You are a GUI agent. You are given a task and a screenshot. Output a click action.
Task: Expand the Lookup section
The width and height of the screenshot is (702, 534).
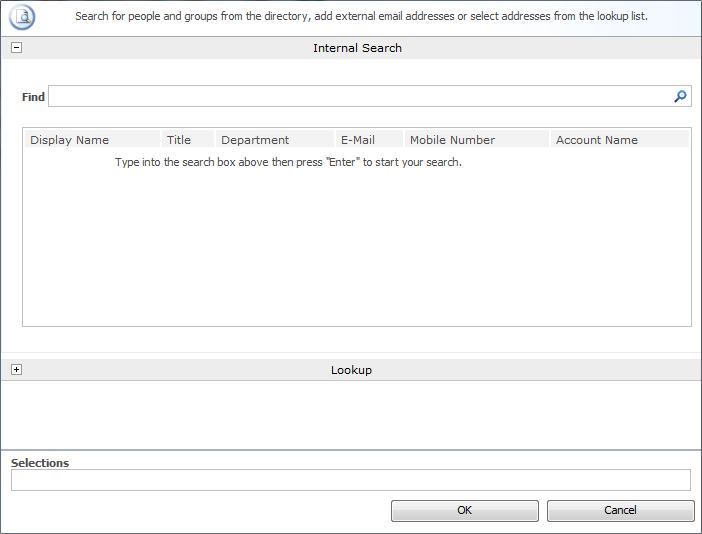16,370
